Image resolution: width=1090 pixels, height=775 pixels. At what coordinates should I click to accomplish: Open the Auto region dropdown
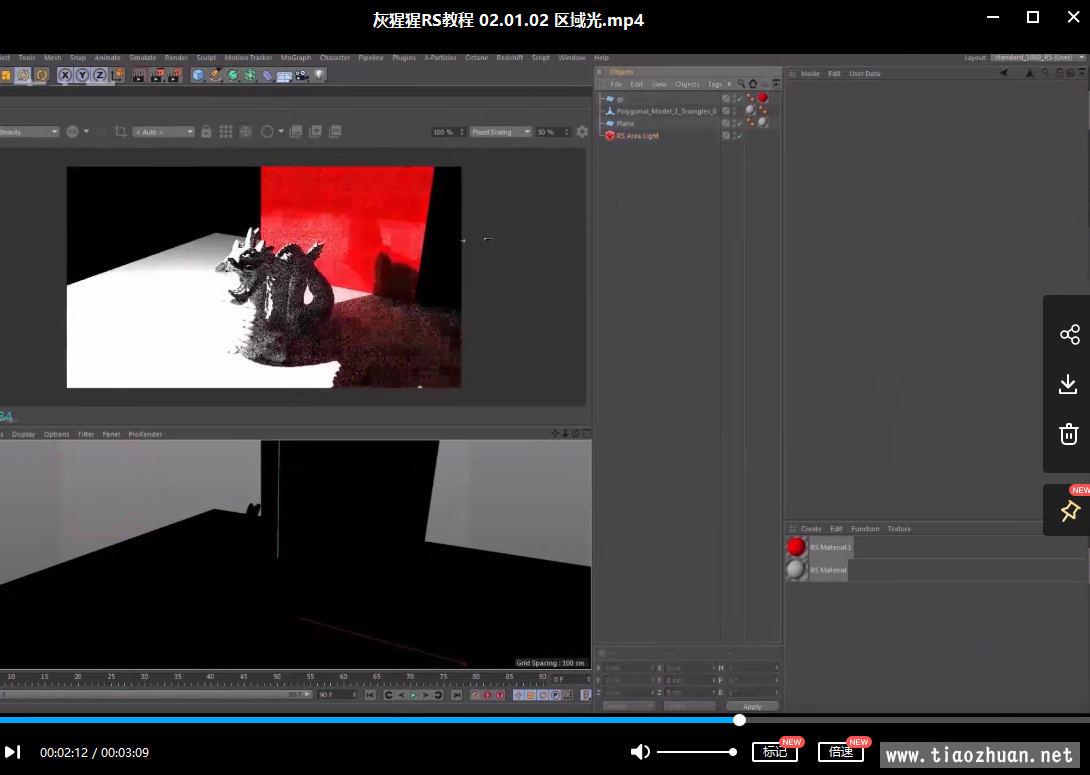[164, 132]
